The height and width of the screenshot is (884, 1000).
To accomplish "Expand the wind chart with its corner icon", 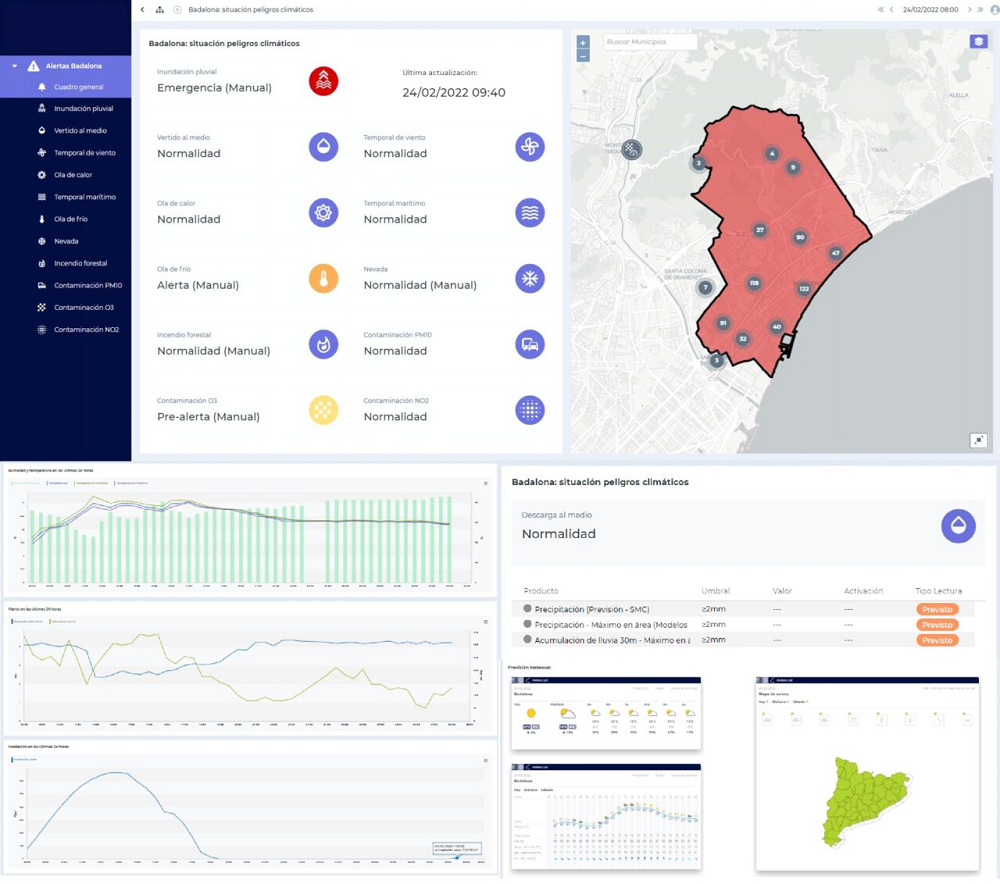I will [486, 622].
